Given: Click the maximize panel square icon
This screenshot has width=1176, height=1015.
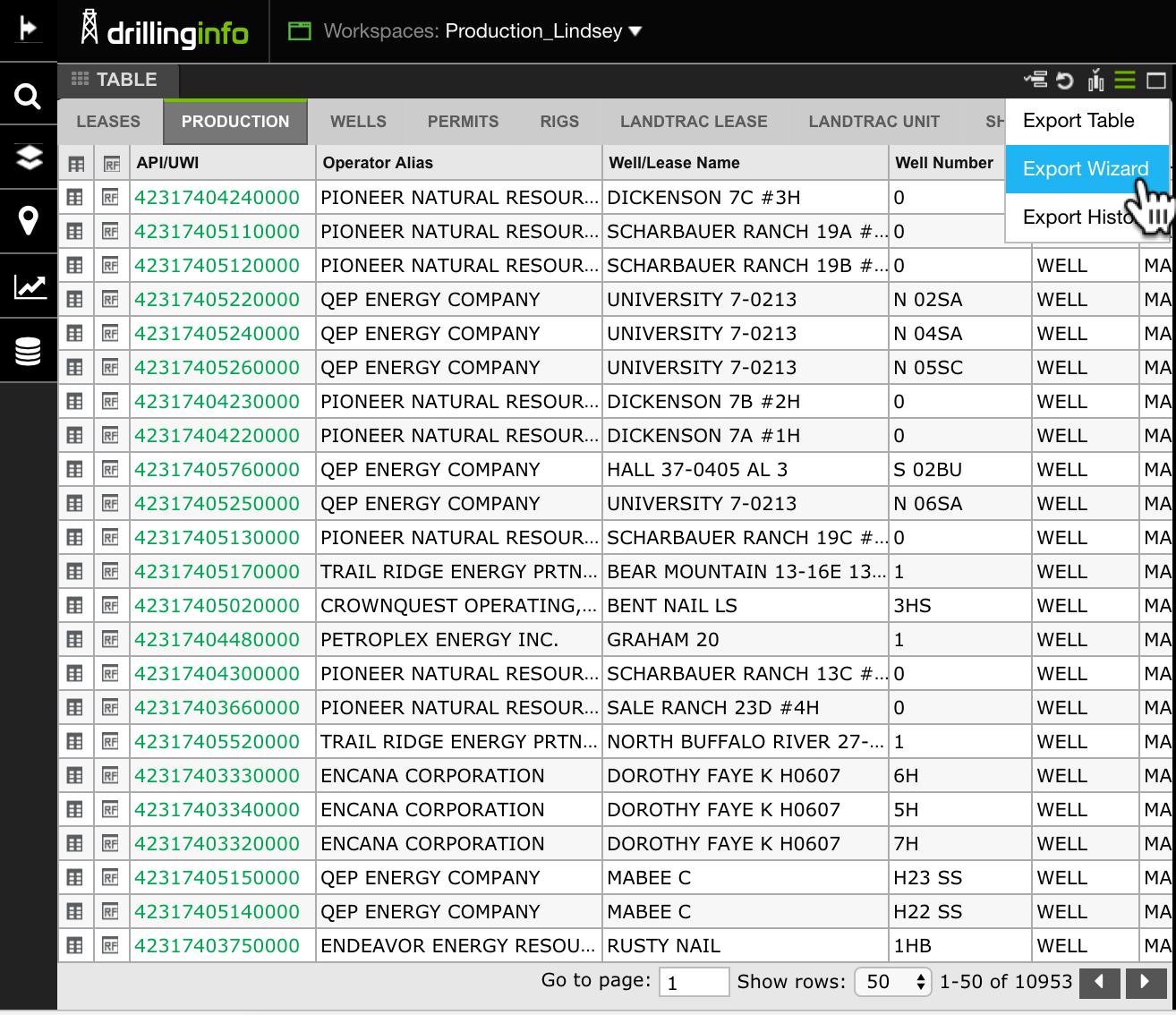Looking at the screenshot, I should [x=1156, y=81].
